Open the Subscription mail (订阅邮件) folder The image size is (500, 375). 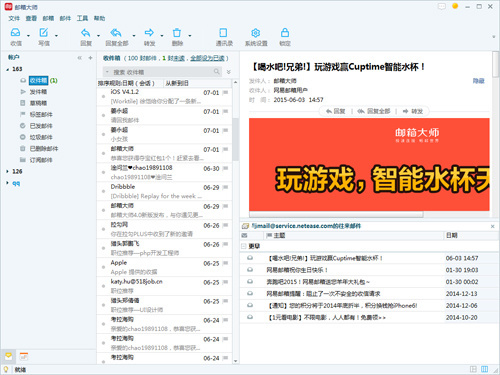pyautogui.click(x=41, y=160)
